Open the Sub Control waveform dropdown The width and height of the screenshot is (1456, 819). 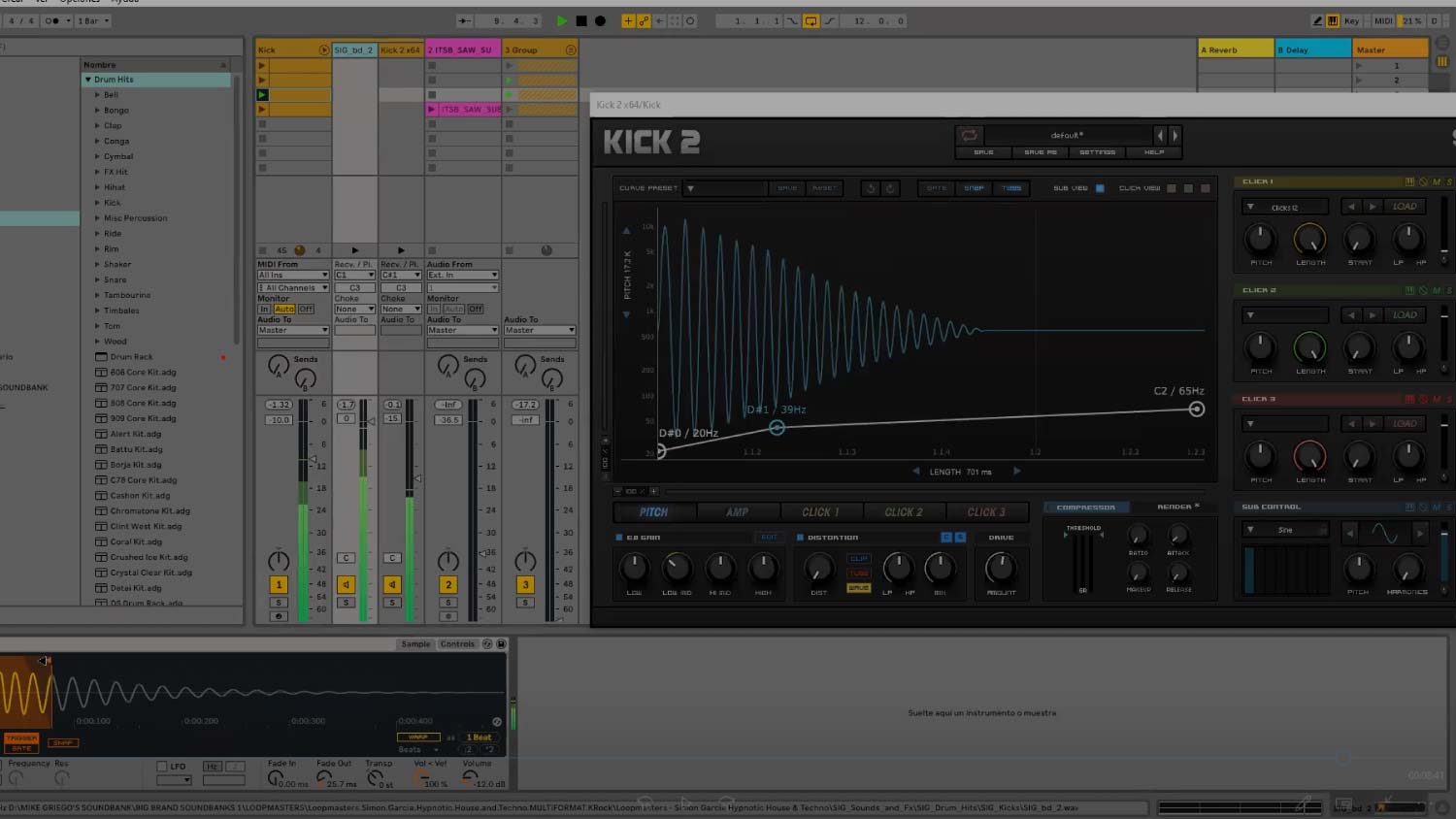pos(1285,530)
